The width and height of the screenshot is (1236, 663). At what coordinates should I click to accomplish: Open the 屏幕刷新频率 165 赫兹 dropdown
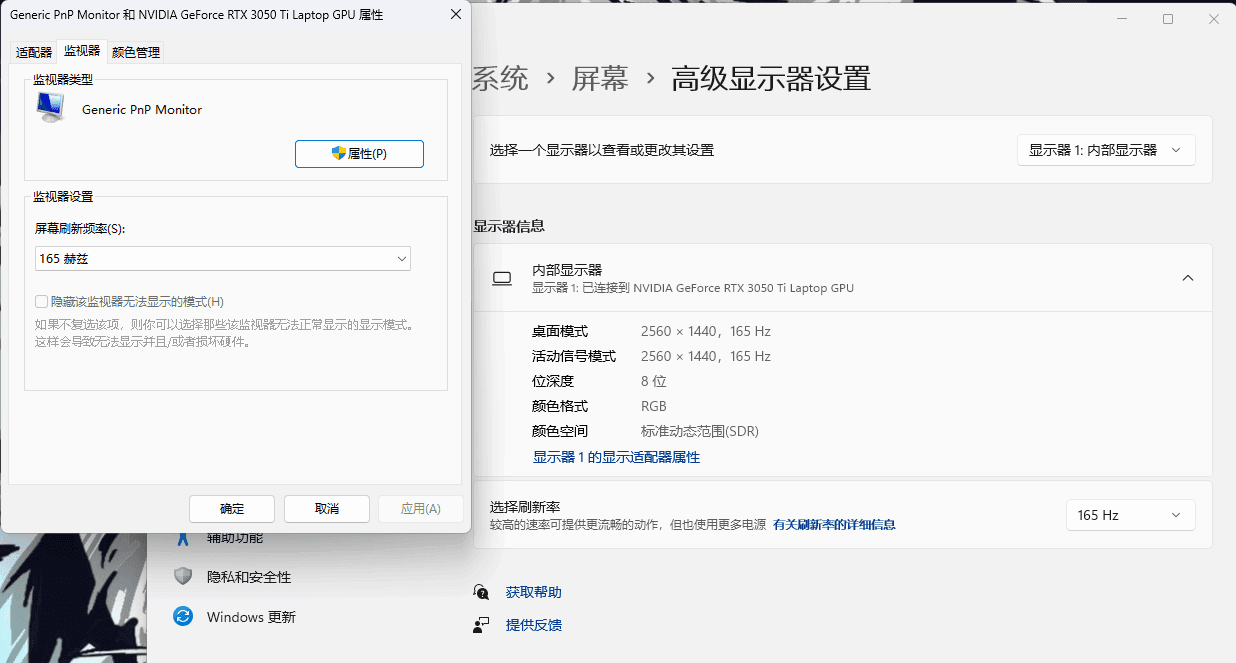pyautogui.click(x=223, y=259)
